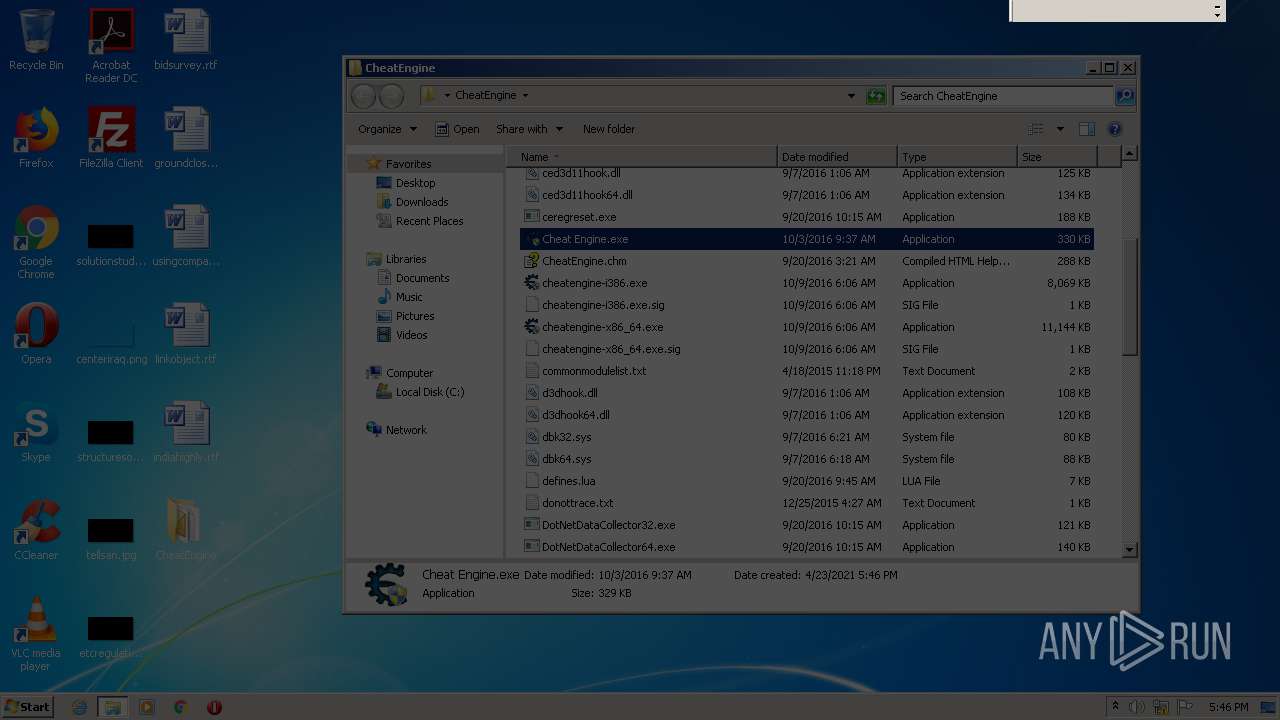Viewport: 1280px width, 720px height.
Task: Open the Pictures library
Action: 405,316
